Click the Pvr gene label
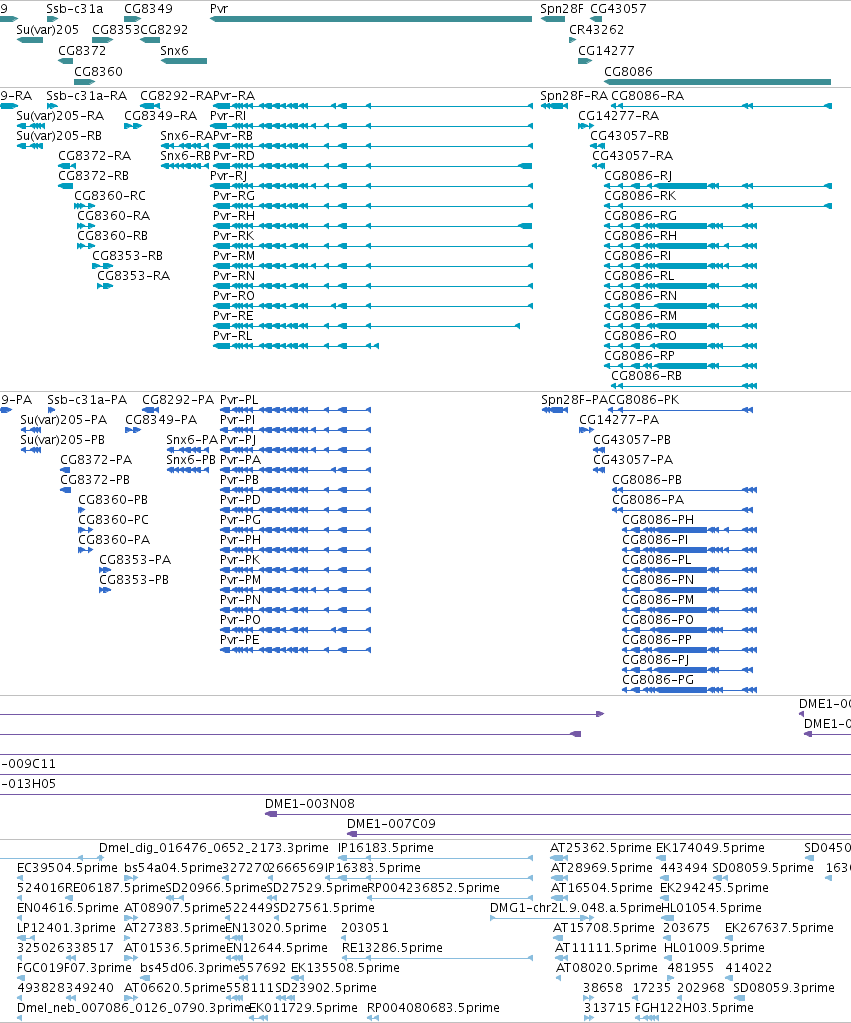Viewport: 851px width, 1023px height. 219,8
